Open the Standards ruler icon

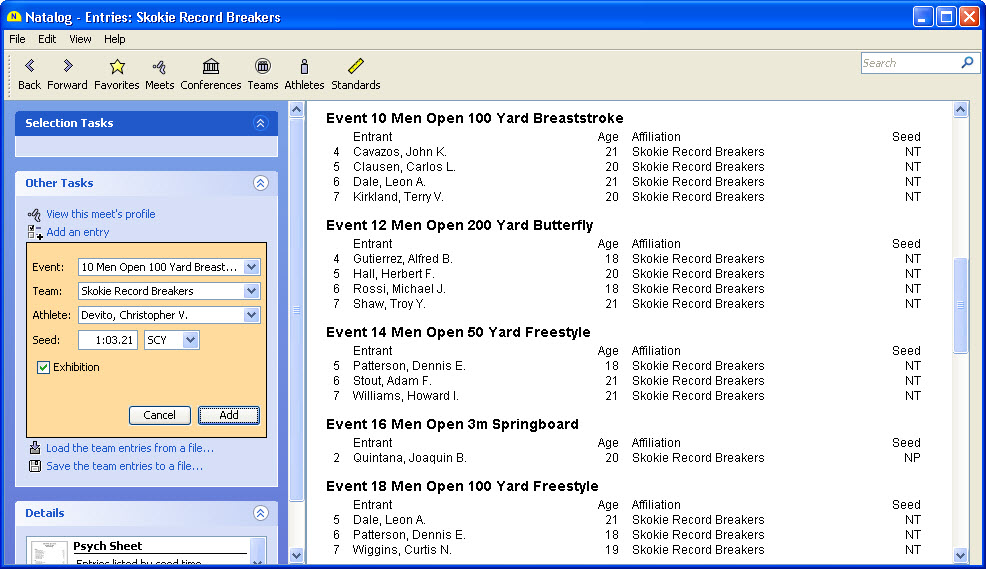point(355,67)
